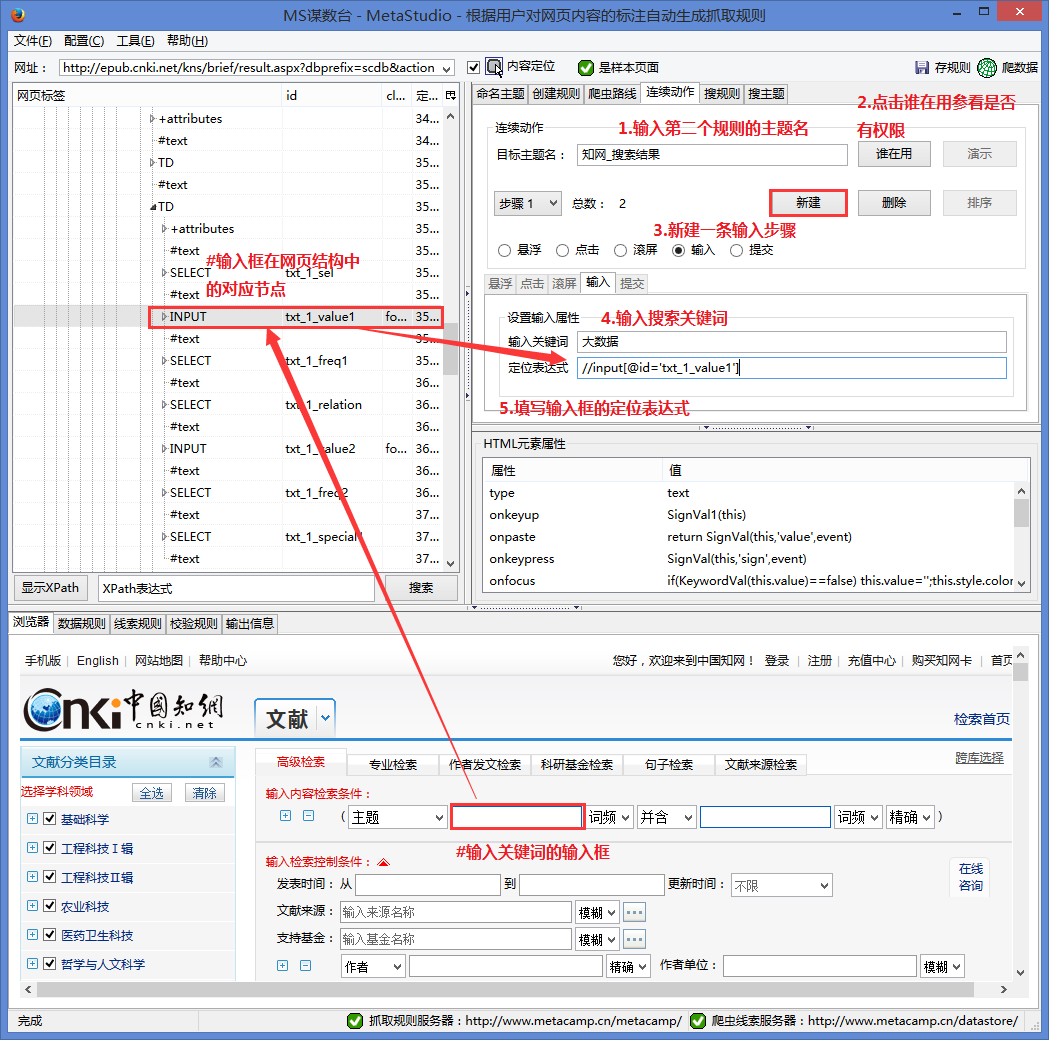The image size is (1049, 1040).
Task: Click the 输入关键词 input field
Action: pyautogui.click(x=791, y=342)
